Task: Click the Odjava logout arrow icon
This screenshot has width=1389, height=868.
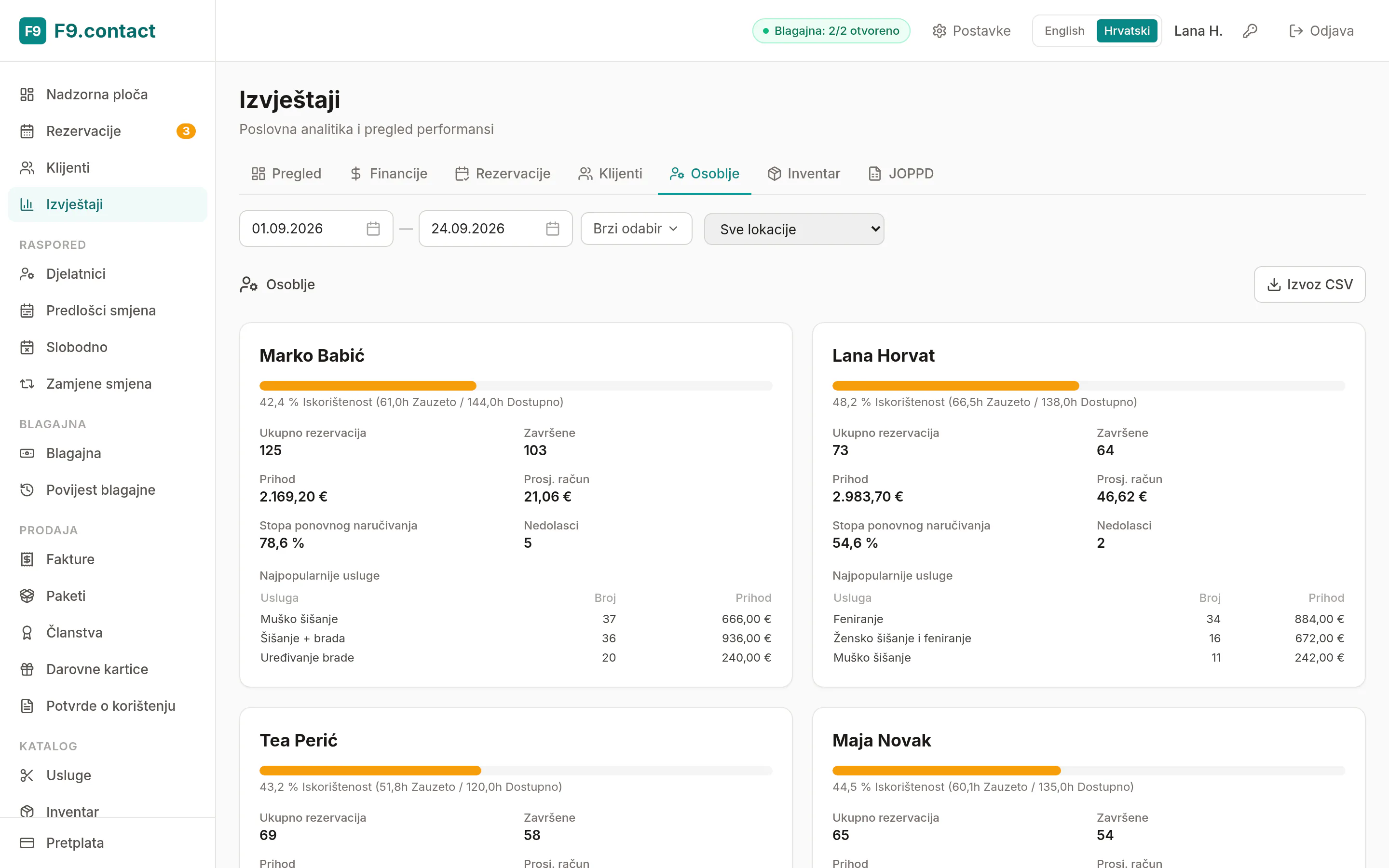Action: coord(1295,31)
